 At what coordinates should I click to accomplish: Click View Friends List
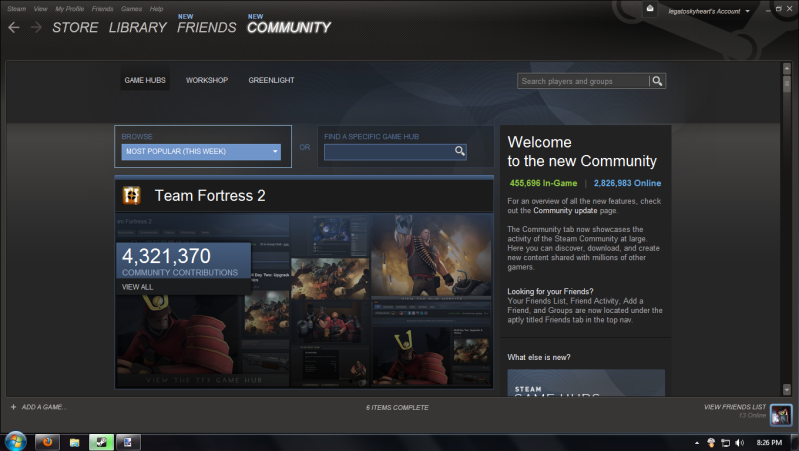735,407
